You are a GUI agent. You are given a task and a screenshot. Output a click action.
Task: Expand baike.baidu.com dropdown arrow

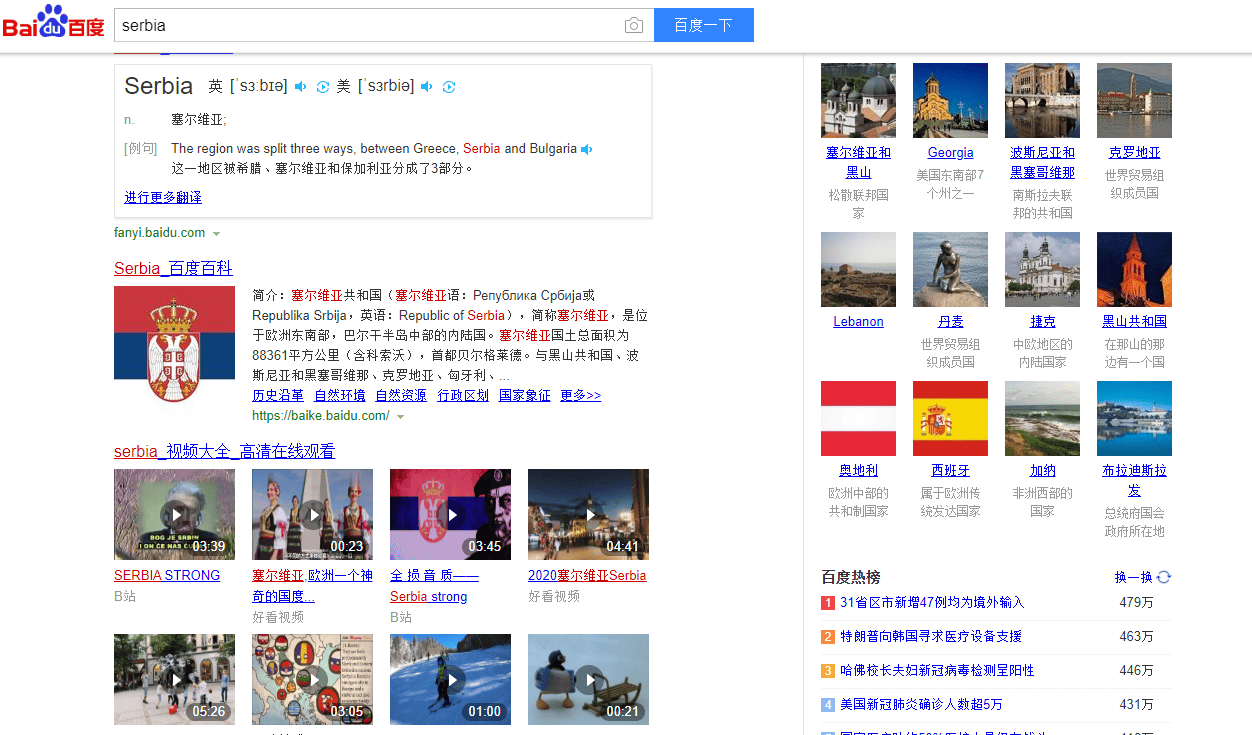click(400, 416)
